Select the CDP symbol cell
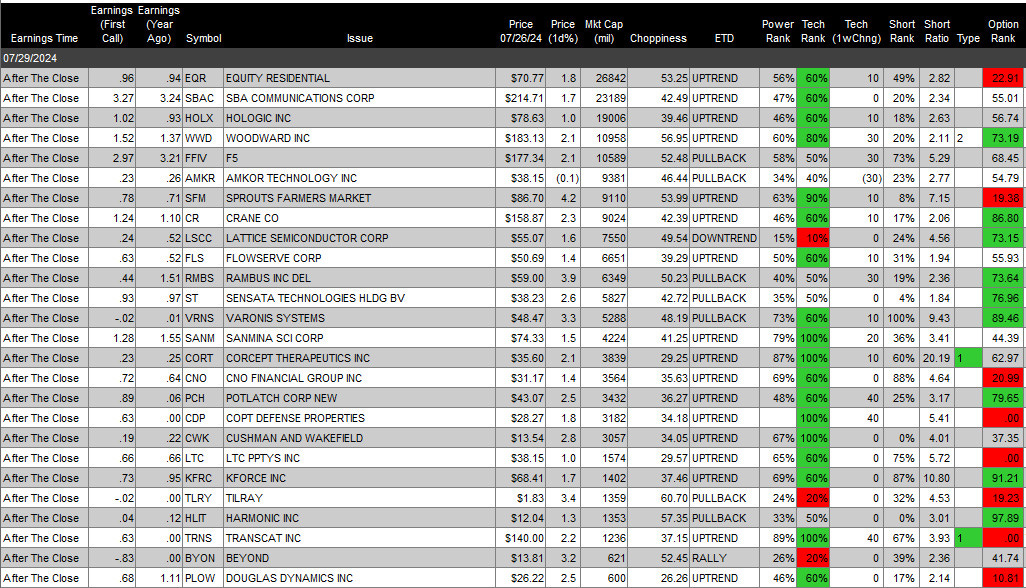This screenshot has height=588, width=1026. [203, 418]
